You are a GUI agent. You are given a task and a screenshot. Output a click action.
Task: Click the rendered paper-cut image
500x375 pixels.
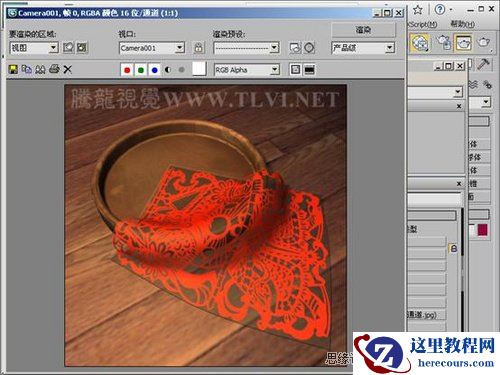tap(206, 225)
